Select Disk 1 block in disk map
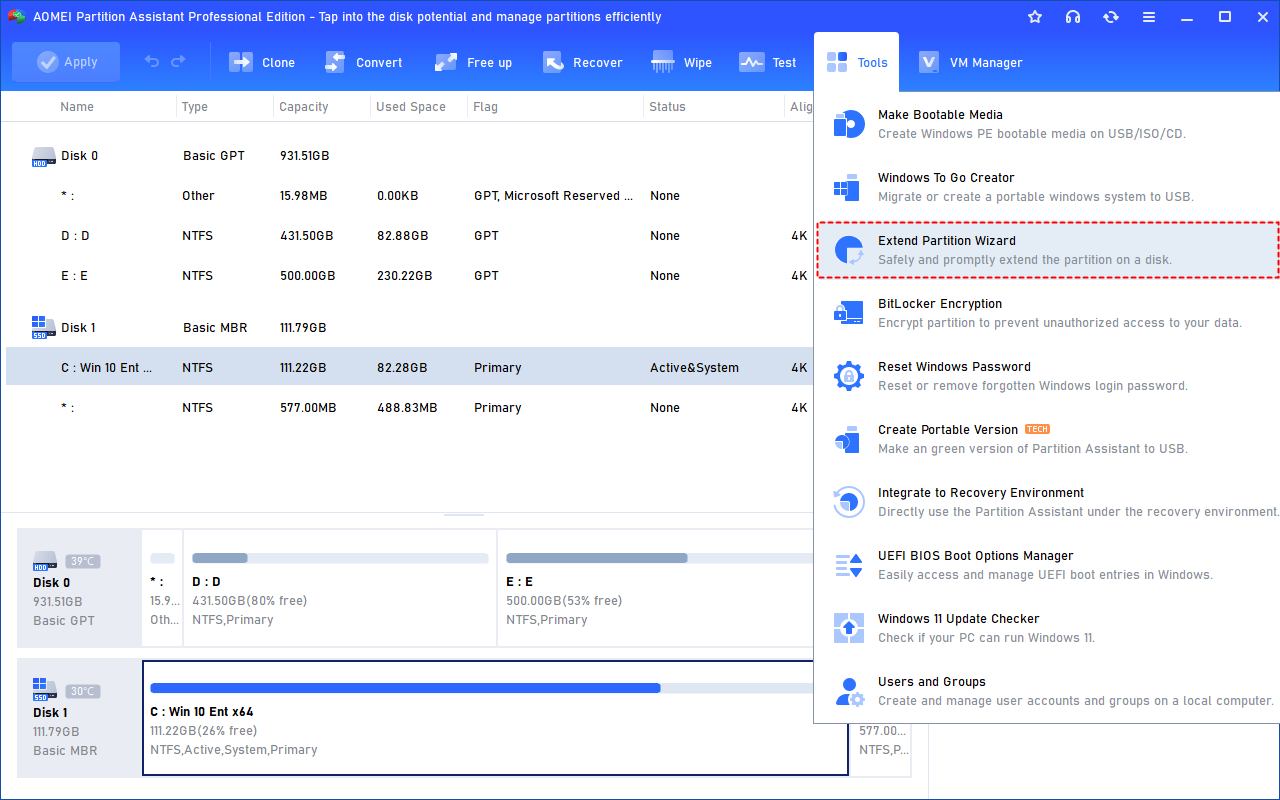This screenshot has width=1280, height=800. (x=79, y=718)
